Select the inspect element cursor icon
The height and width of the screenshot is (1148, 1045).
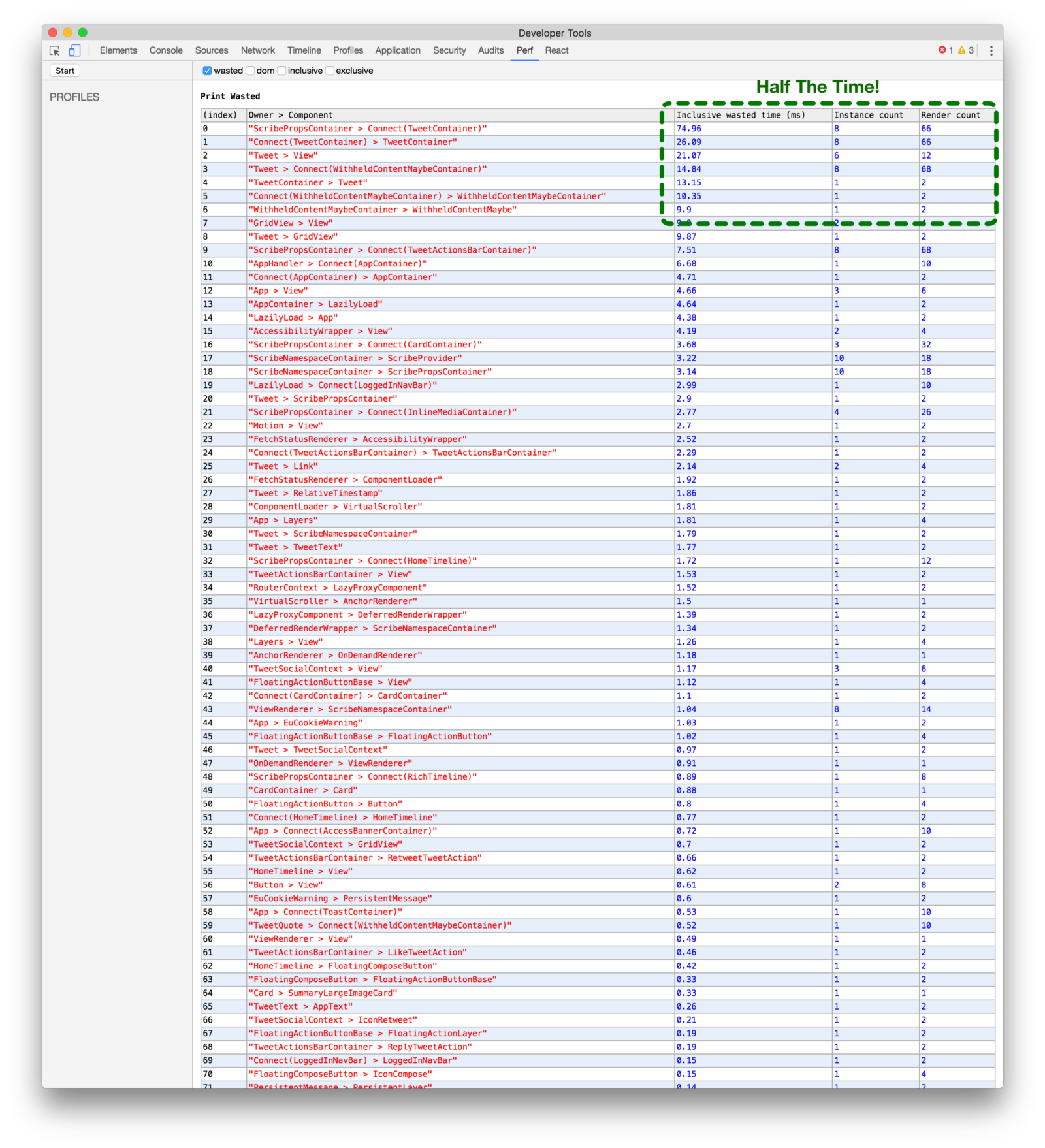click(x=55, y=50)
